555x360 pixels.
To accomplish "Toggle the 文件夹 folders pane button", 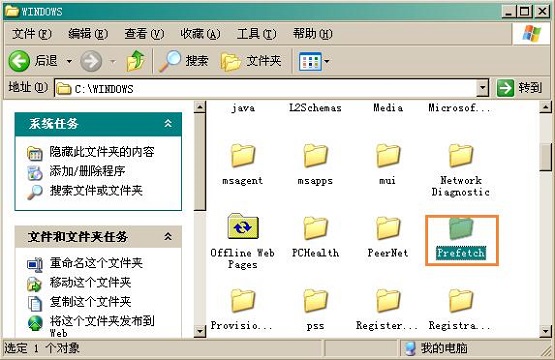I will tap(251, 61).
